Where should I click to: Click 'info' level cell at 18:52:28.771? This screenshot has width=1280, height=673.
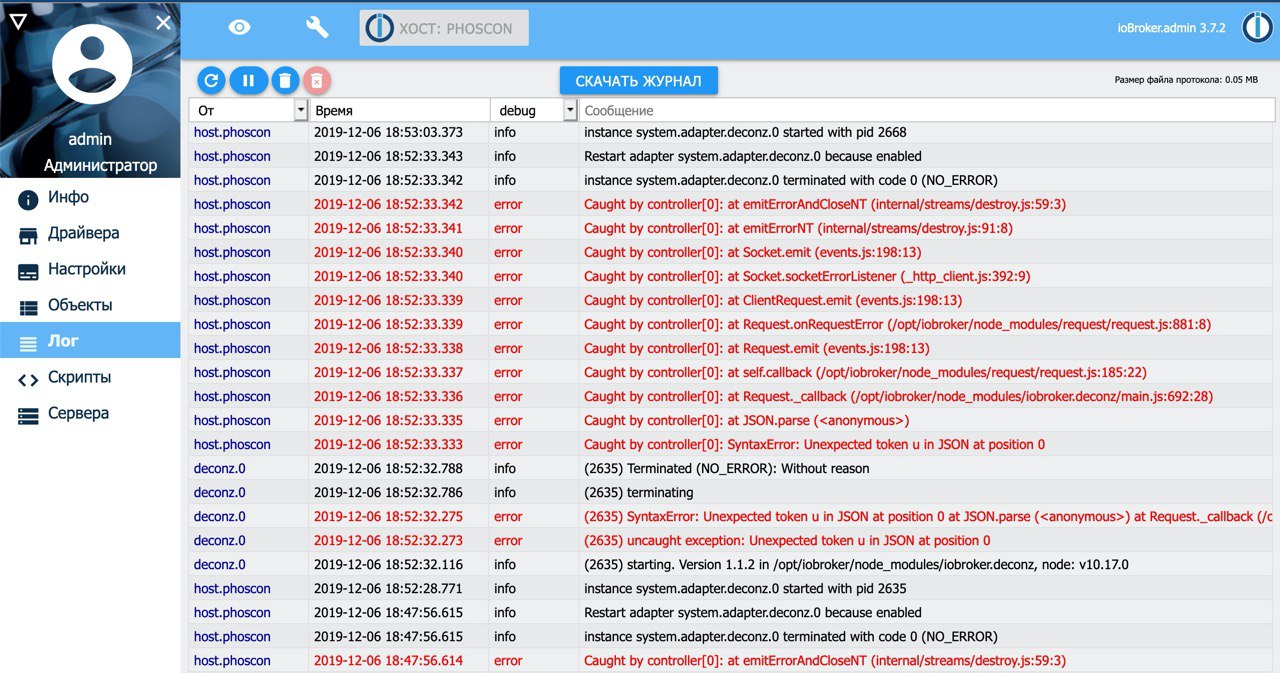tap(505, 588)
